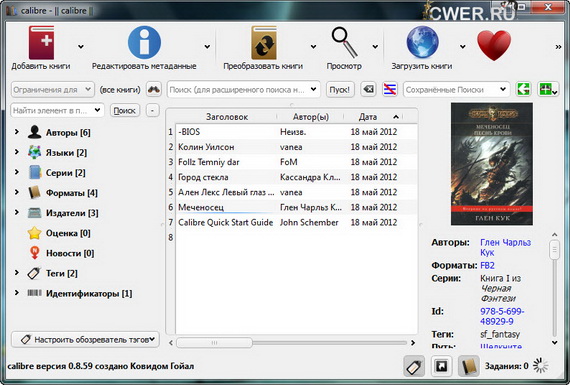Open the Ограничения для combo box

point(53,89)
